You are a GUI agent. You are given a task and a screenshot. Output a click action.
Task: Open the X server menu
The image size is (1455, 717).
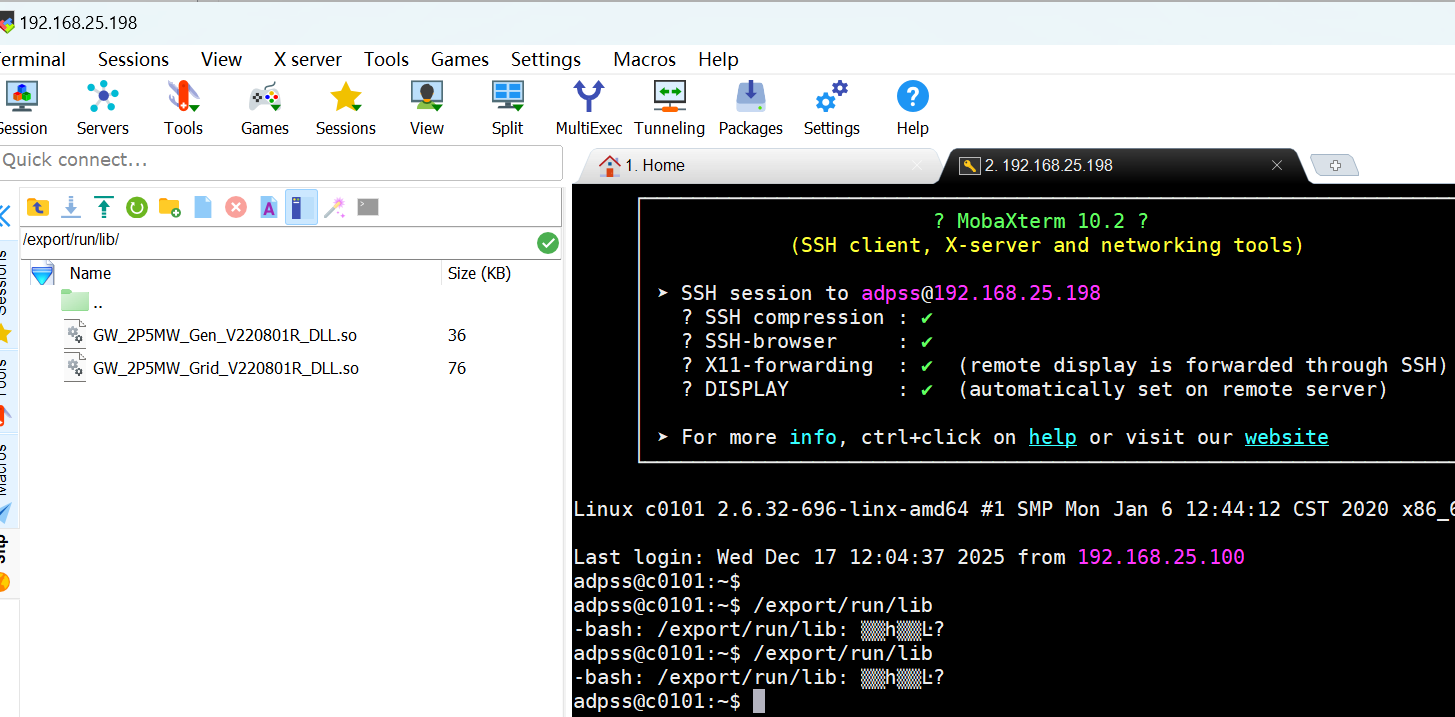click(x=307, y=59)
